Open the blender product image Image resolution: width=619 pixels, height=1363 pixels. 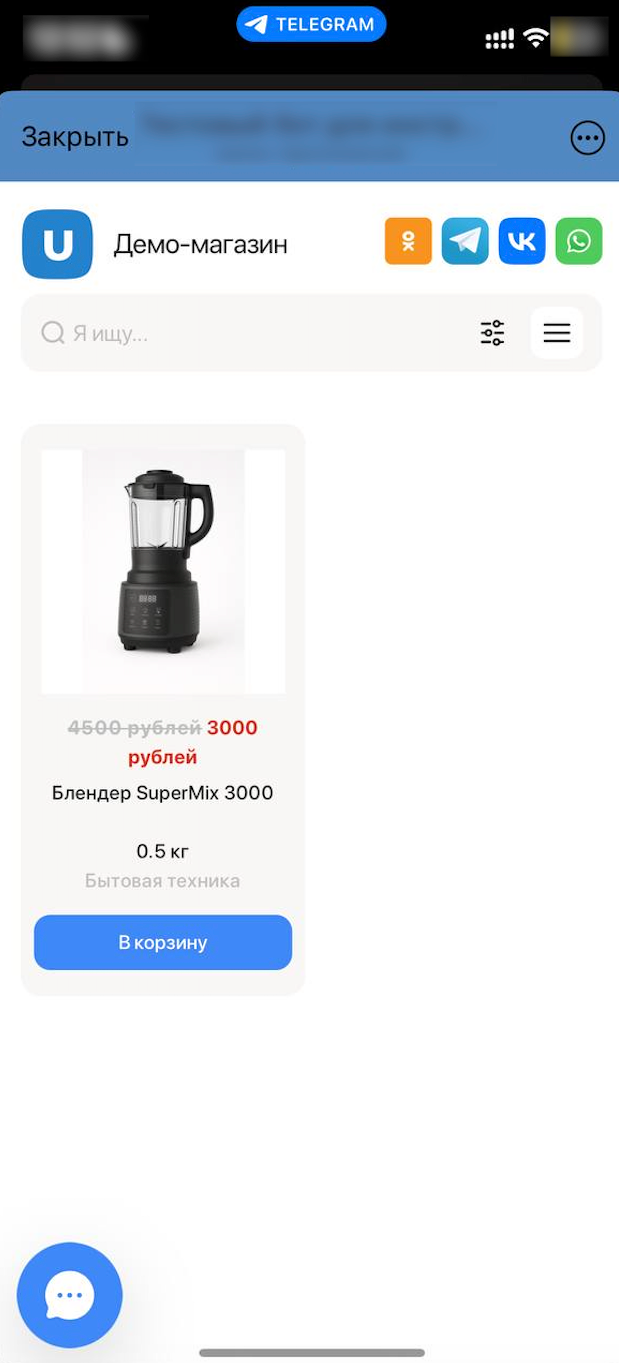(163, 571)
